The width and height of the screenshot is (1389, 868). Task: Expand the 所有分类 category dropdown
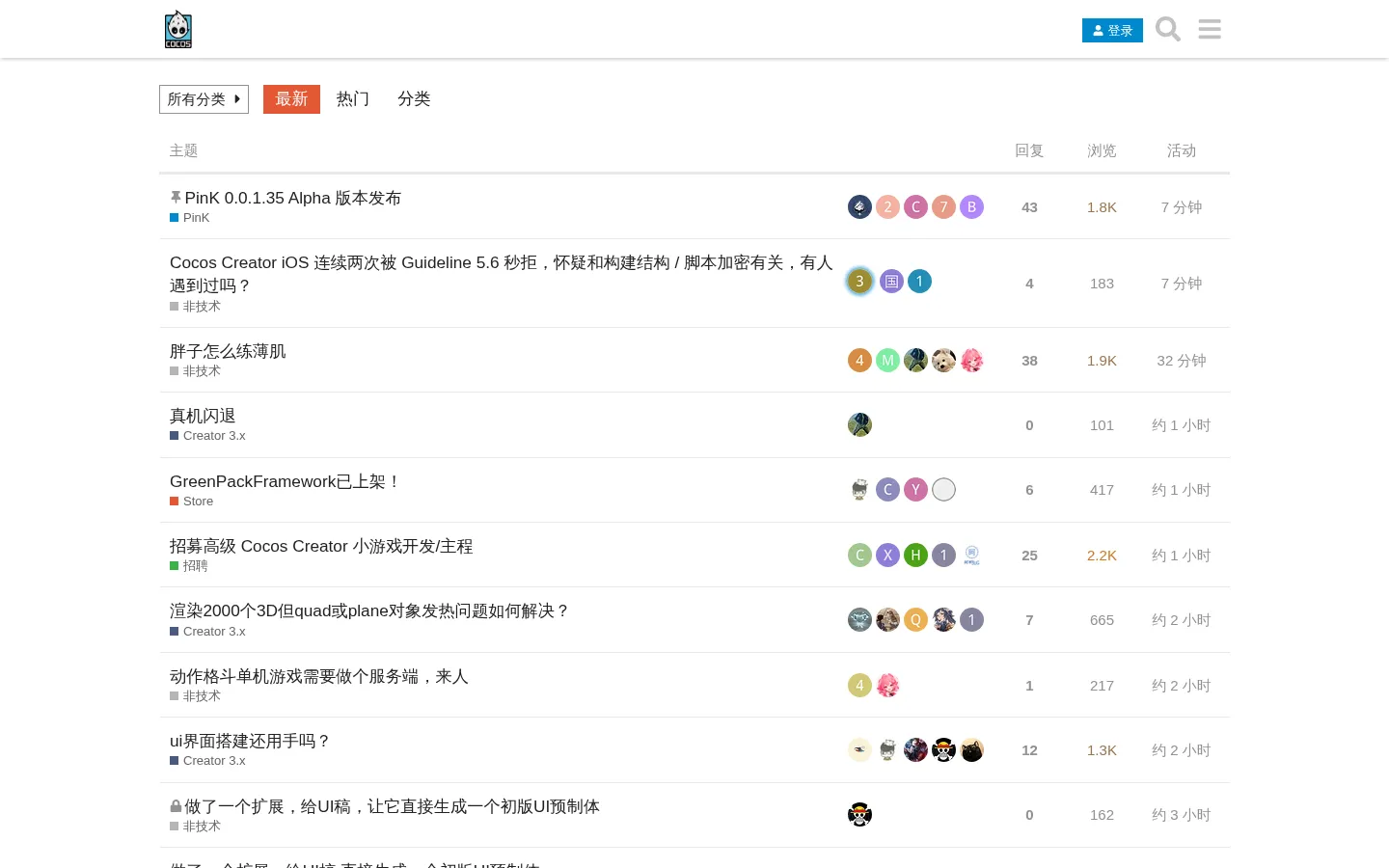204,99
